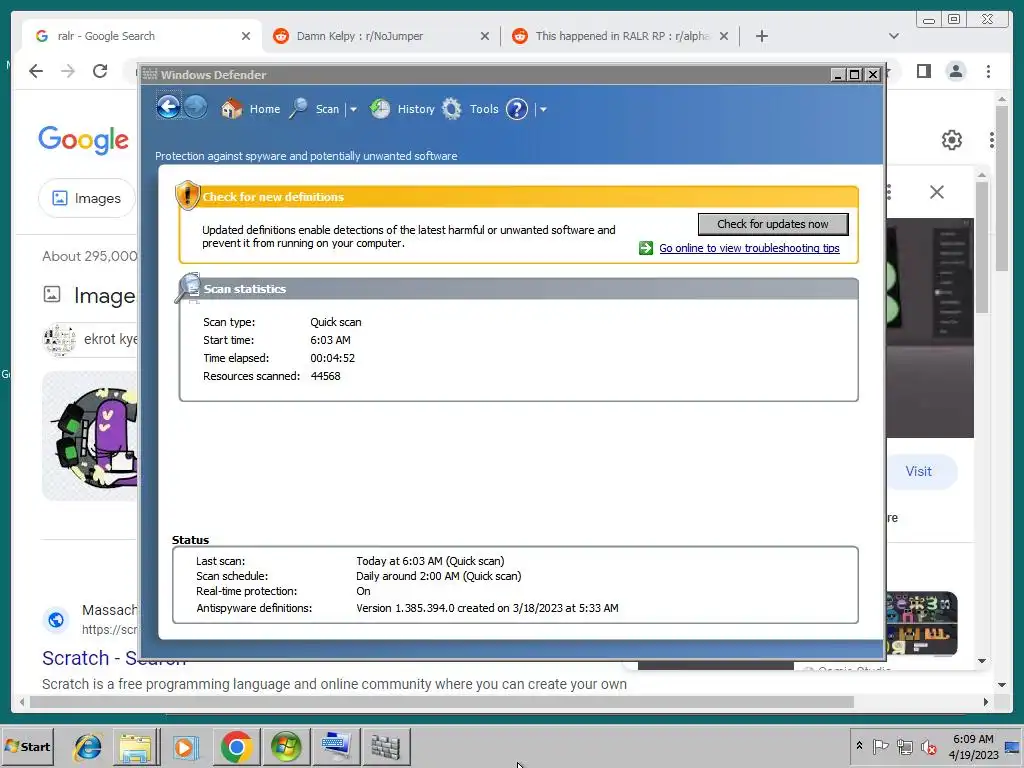Reload the Chrome page
Image resolution: width=1024 pixels, height=768 pixels.
point(100,71)
